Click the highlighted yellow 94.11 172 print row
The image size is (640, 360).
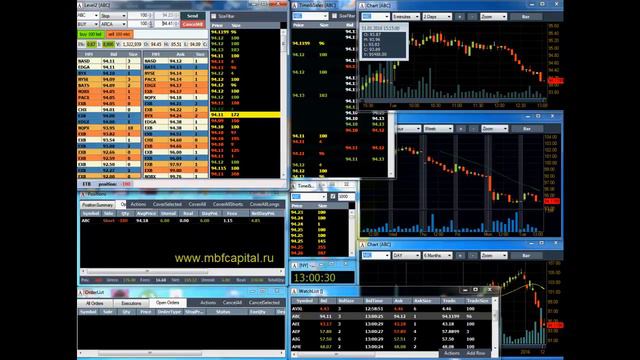[x=245, y=115]
